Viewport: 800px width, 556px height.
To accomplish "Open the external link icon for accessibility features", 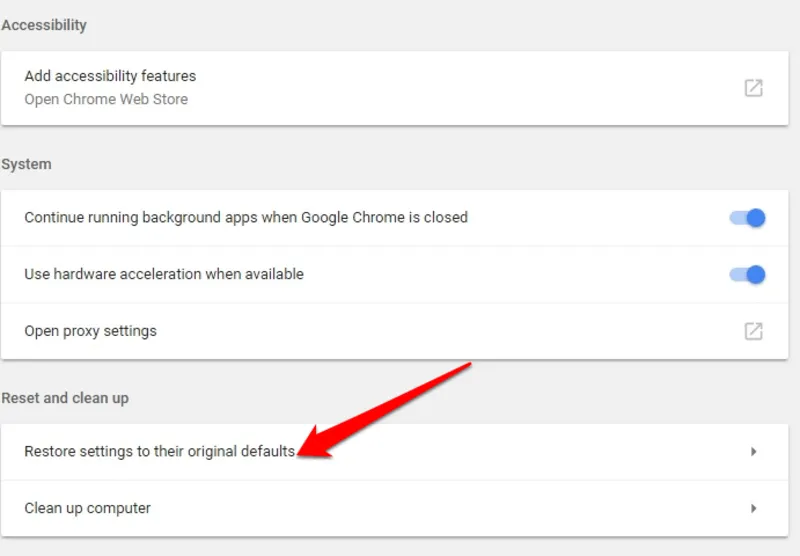I will tap(753, 88).
